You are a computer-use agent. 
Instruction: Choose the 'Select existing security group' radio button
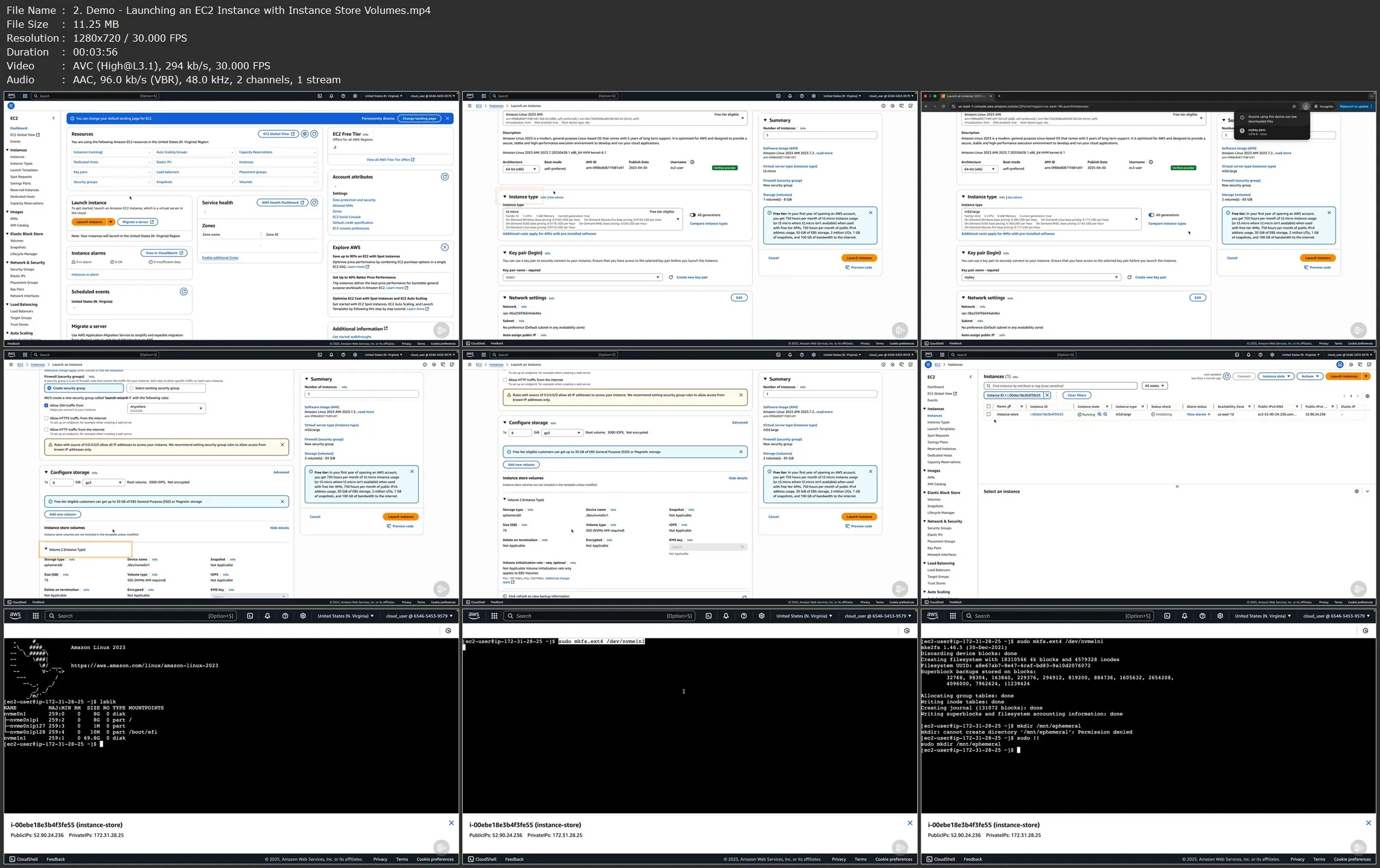coord(132,388)
